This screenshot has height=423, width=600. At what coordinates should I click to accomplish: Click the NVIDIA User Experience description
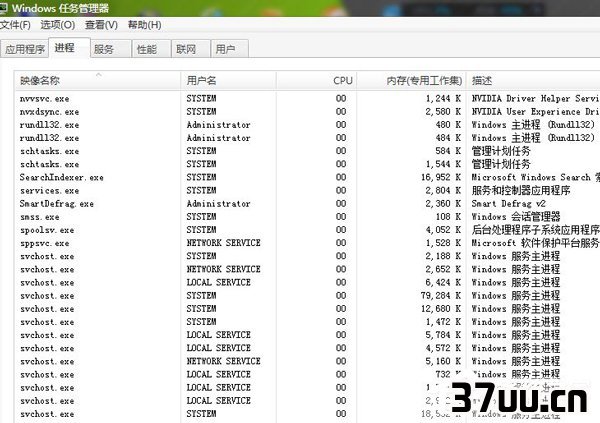point(535,112)
